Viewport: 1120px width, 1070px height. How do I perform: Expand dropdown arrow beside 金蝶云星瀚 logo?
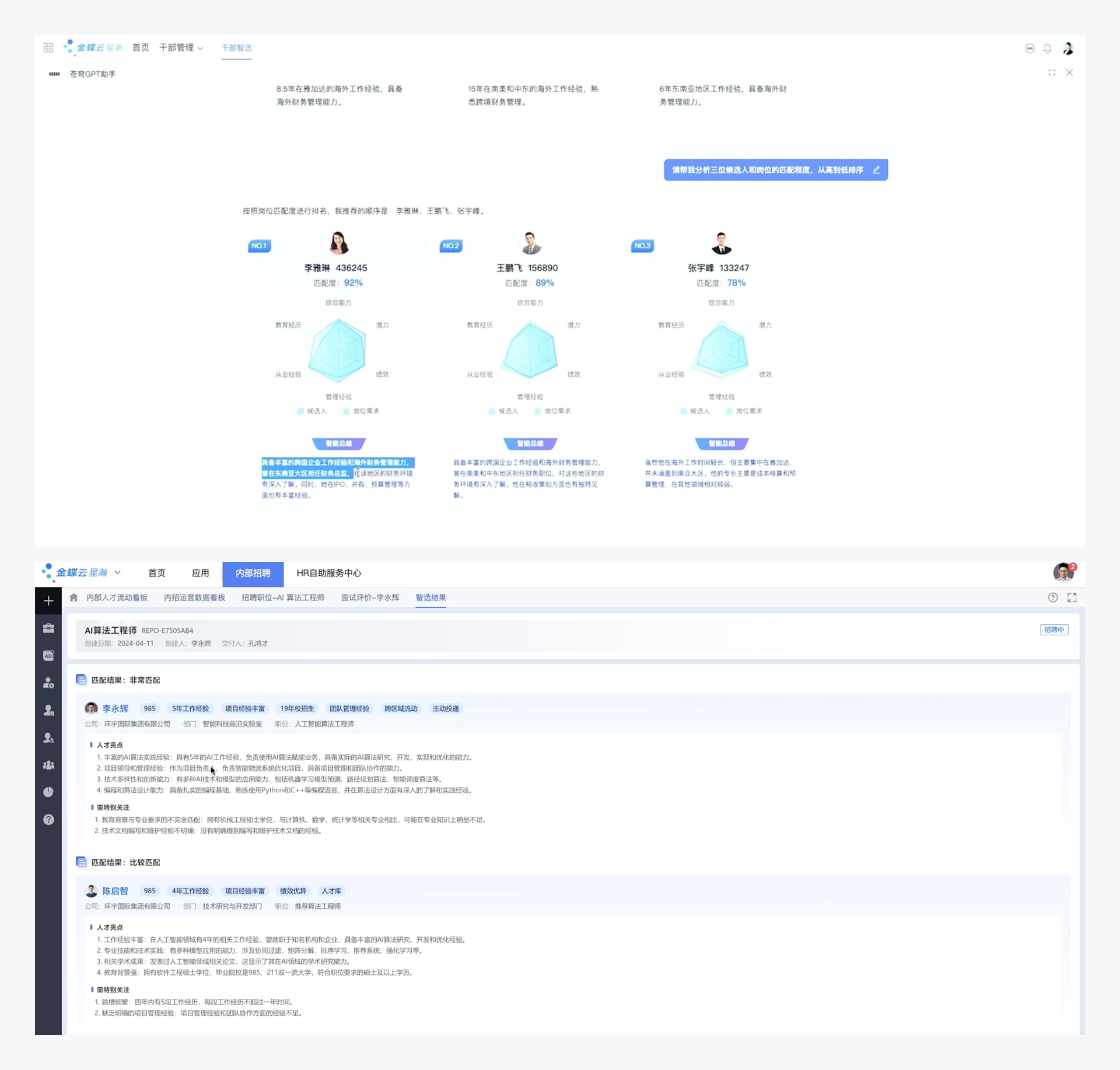coord(117,572)
